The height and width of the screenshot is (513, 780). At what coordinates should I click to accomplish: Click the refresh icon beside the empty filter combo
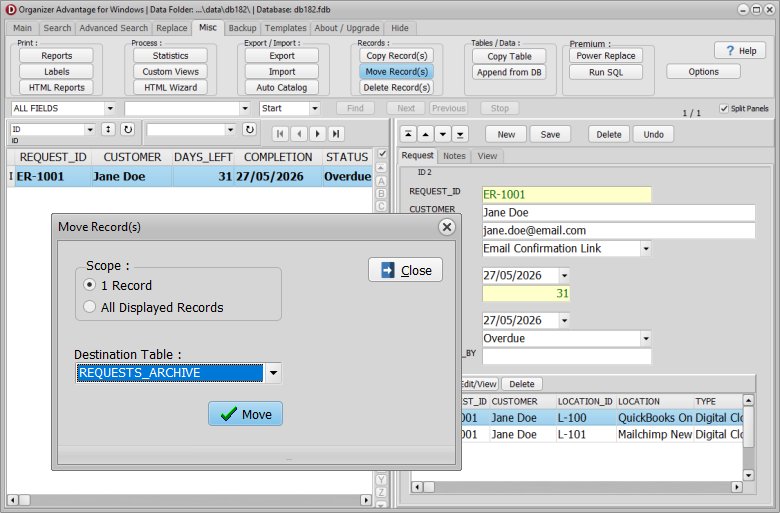click(249, 129)
